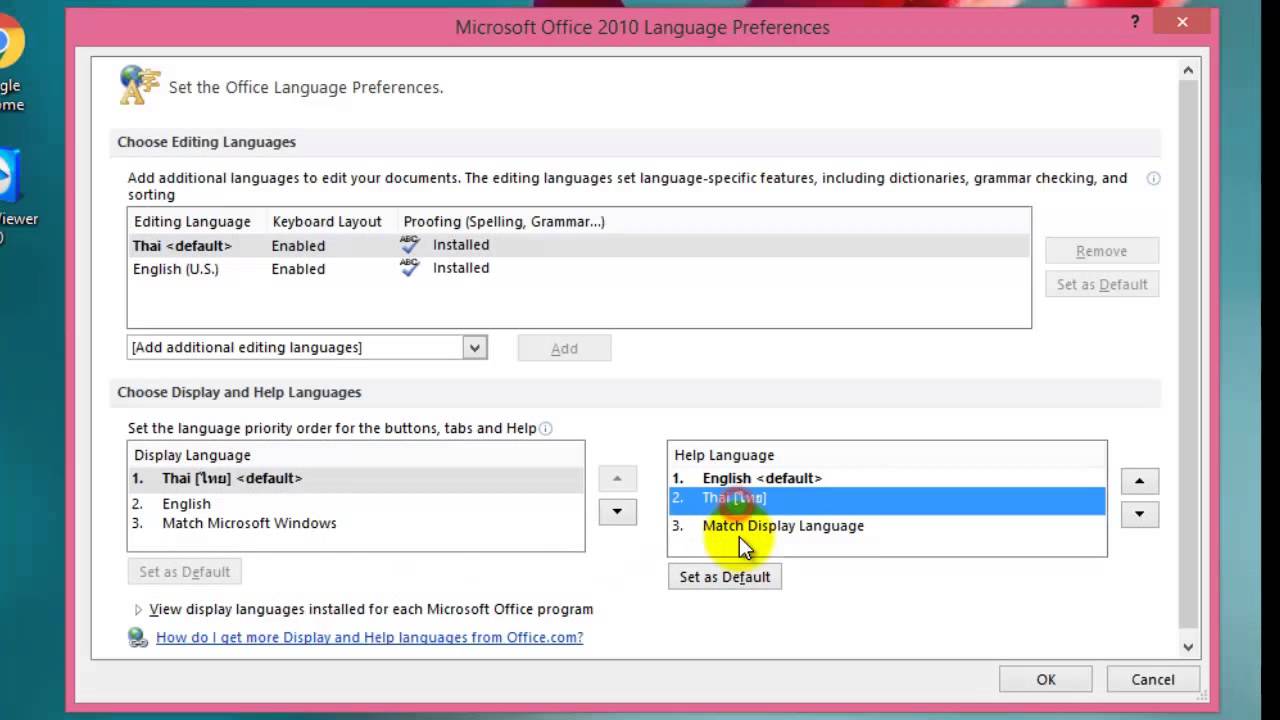Click Set as Default under Display Language
1280x720 pixels.
click(184, 572)
